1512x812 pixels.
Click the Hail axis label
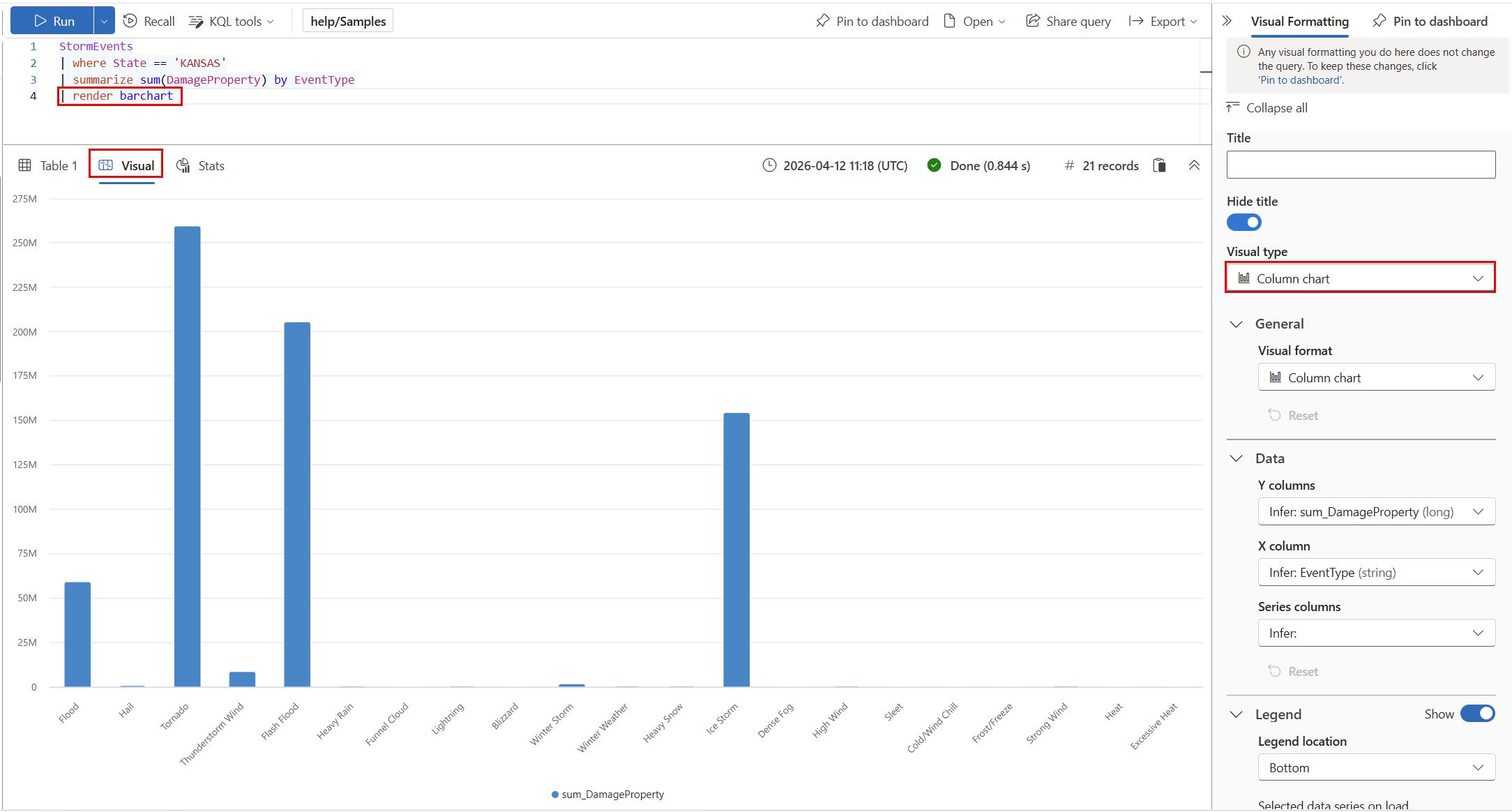[126, 710]
